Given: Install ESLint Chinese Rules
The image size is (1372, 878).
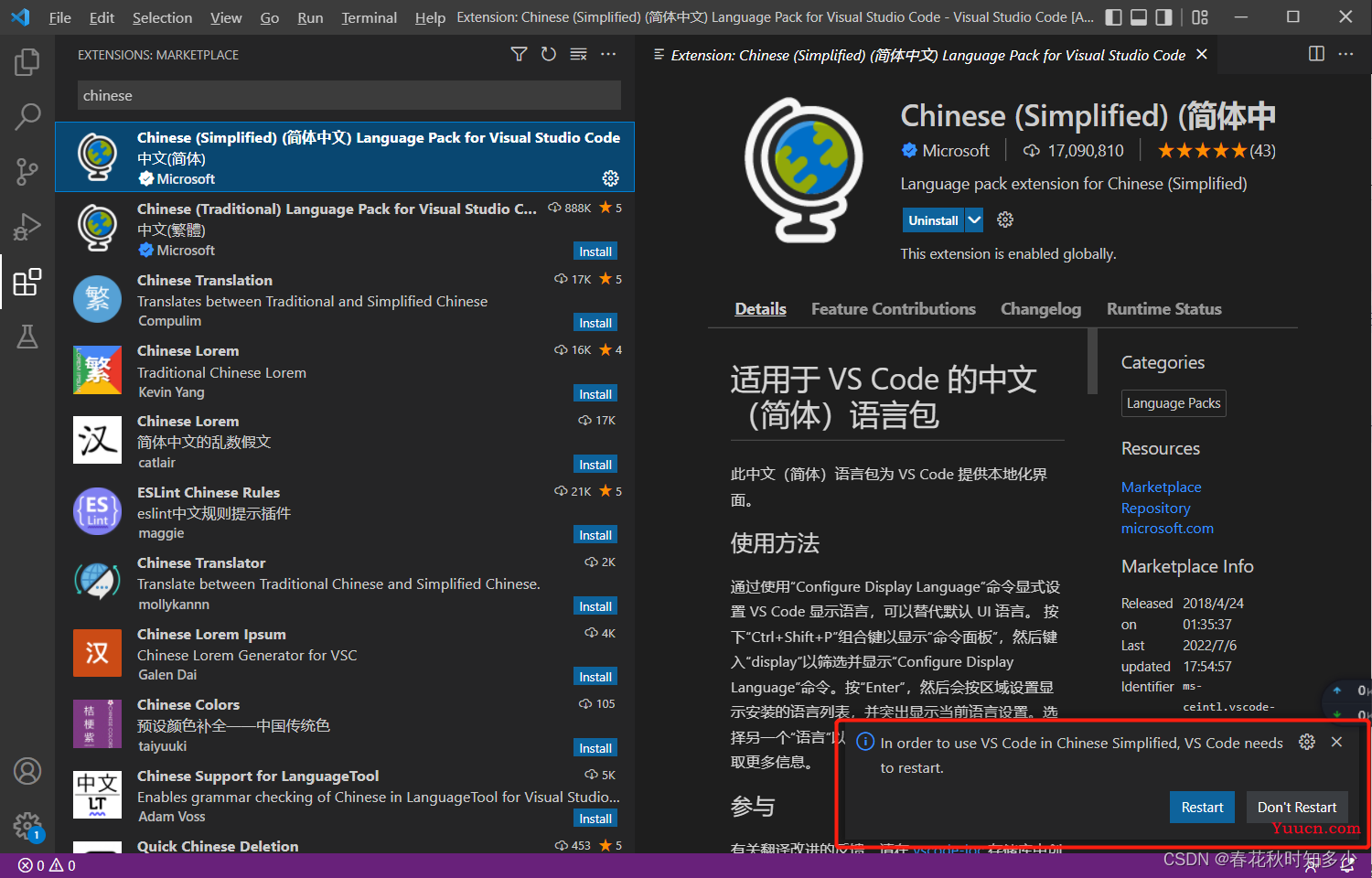Looking at the screenshot, I should pyautogui.click(x=595, y=535).
